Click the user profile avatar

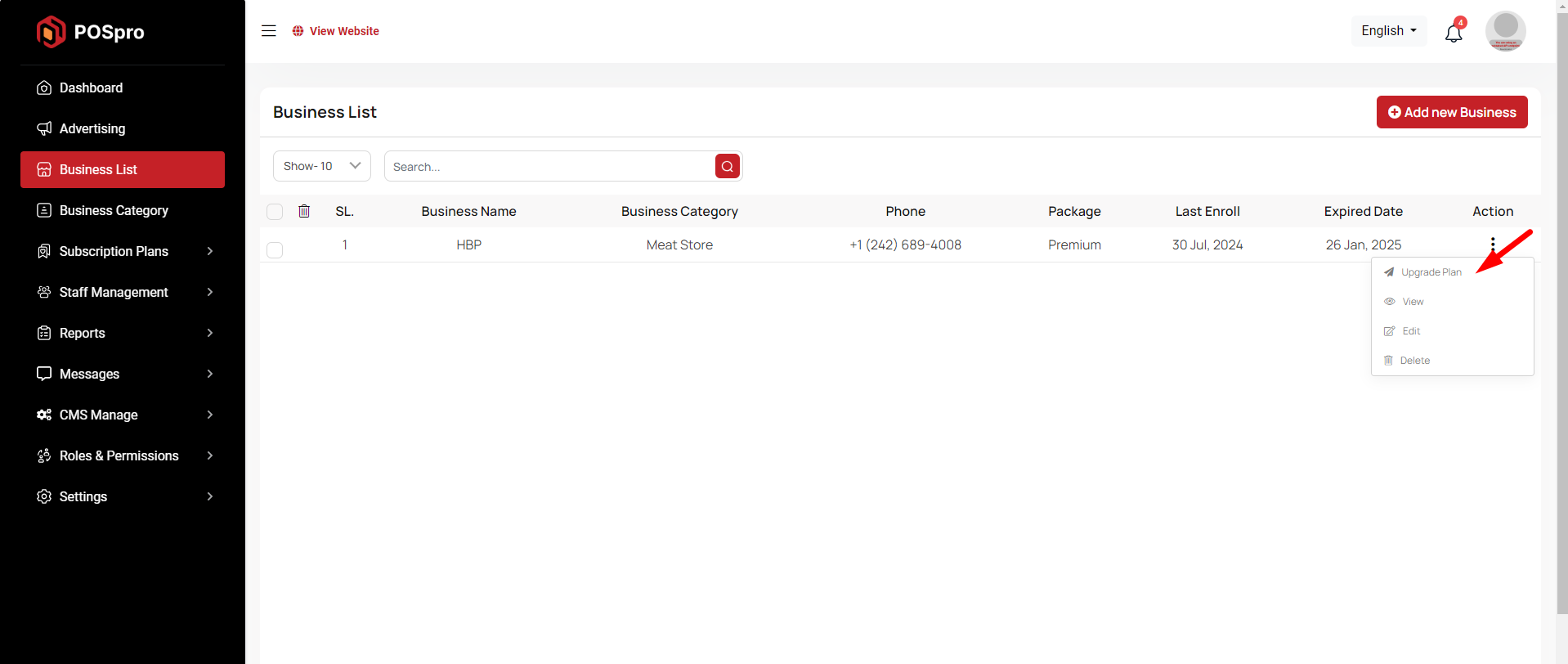click(x=1504, y=31)
